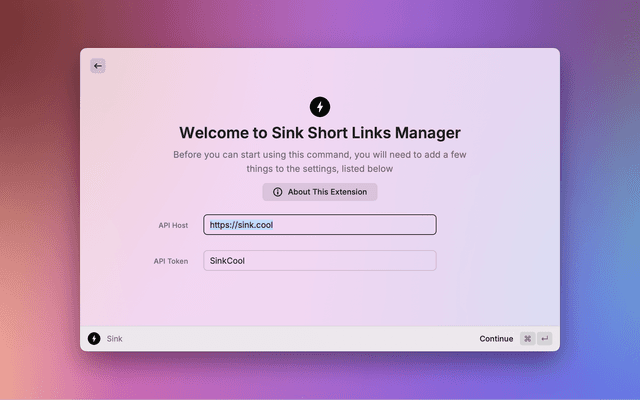640x400 pixels.
Task: Click the empty middle of the bottom action bar
Action: click(300, 339)
